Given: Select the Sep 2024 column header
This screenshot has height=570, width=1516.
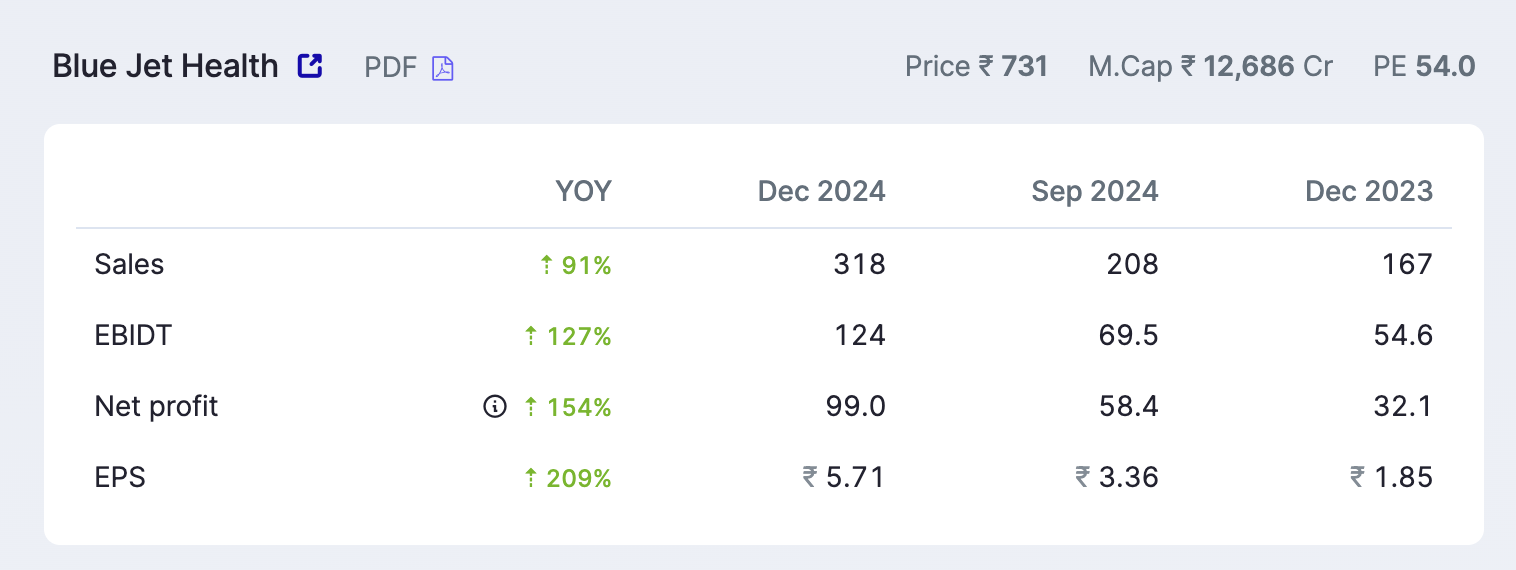Looking at the screenshot, I should [x=1095, y=190].
